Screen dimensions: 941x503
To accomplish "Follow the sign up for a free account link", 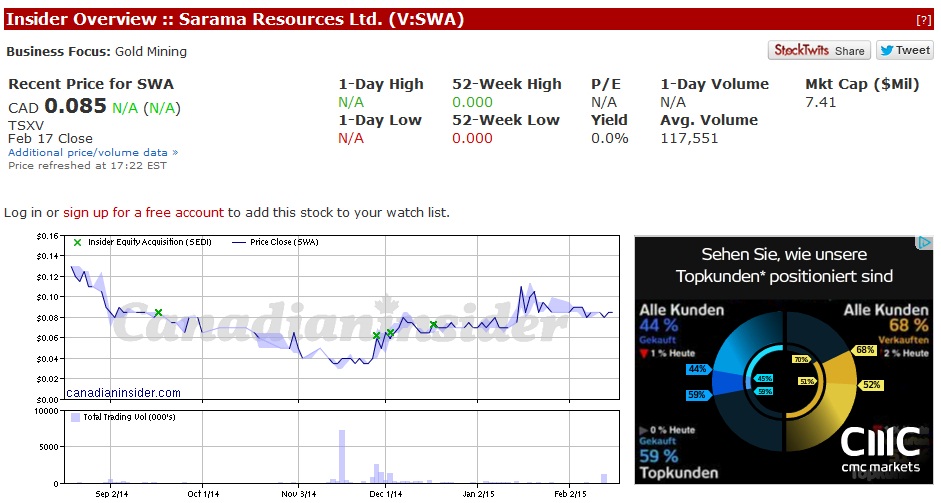I will tap(143, 212).
